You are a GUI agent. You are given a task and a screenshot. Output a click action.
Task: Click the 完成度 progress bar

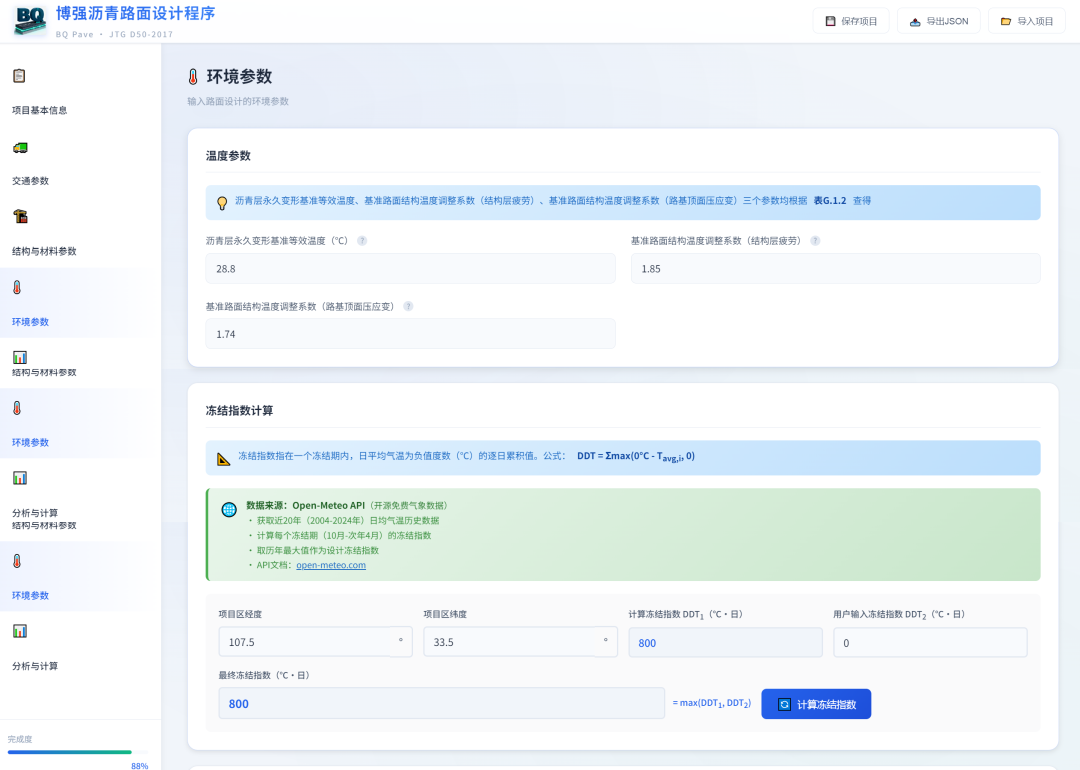click(77, 752)
